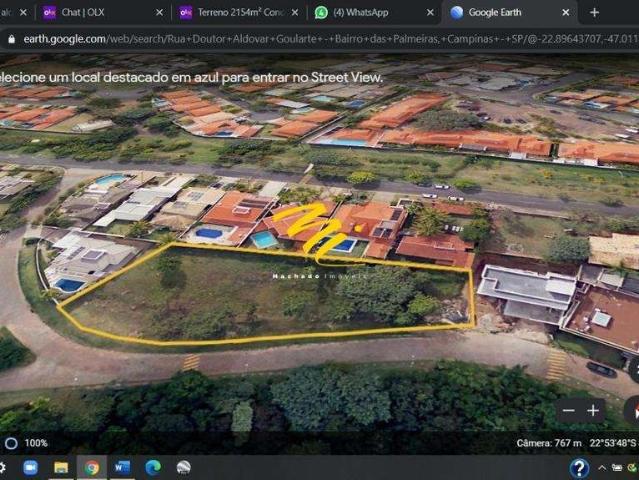
Task: Close the Chat | OLX tab
Action: [159, 13]
